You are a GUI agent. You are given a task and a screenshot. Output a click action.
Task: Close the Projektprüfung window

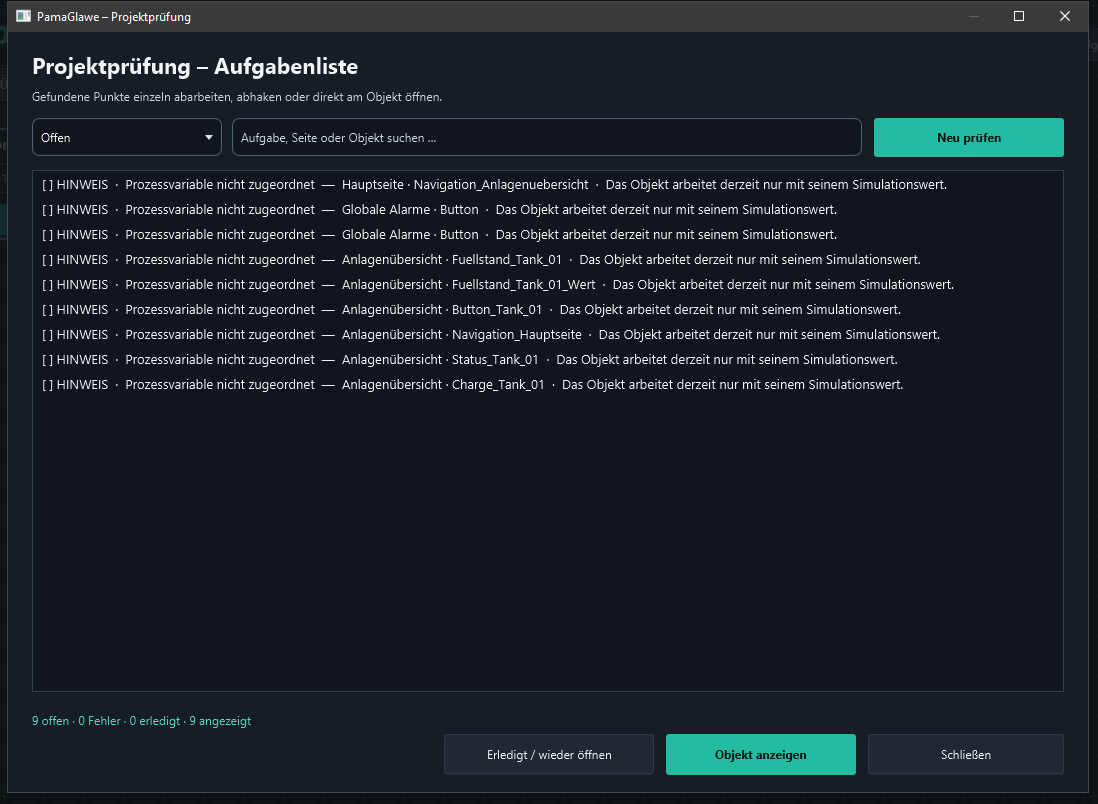[1064, 16]
